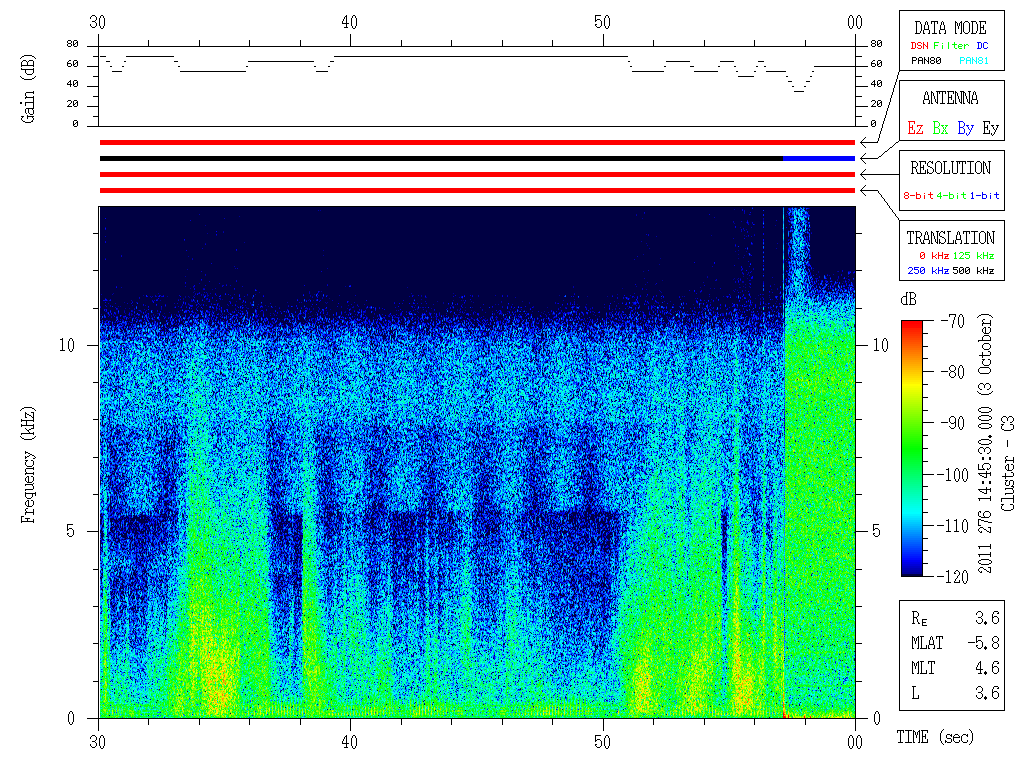Select the blue By antenna label
Viewport: 1024px width, 768px height.
(x=965, y=128)
